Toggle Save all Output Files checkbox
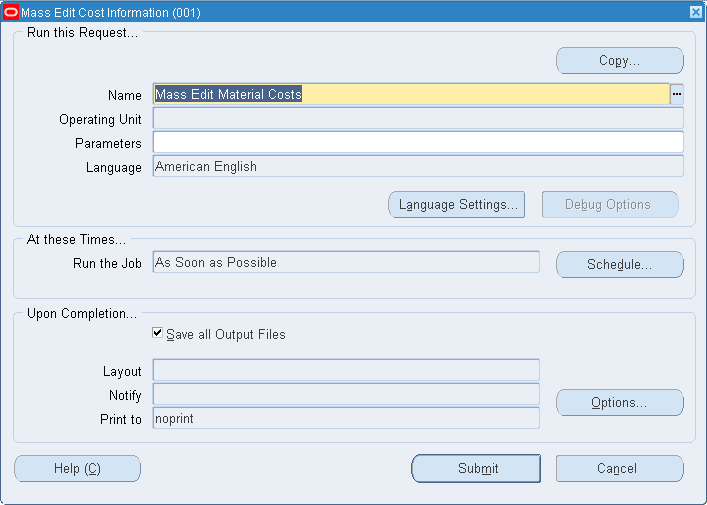707x505 pixels. tap(157, 333)
